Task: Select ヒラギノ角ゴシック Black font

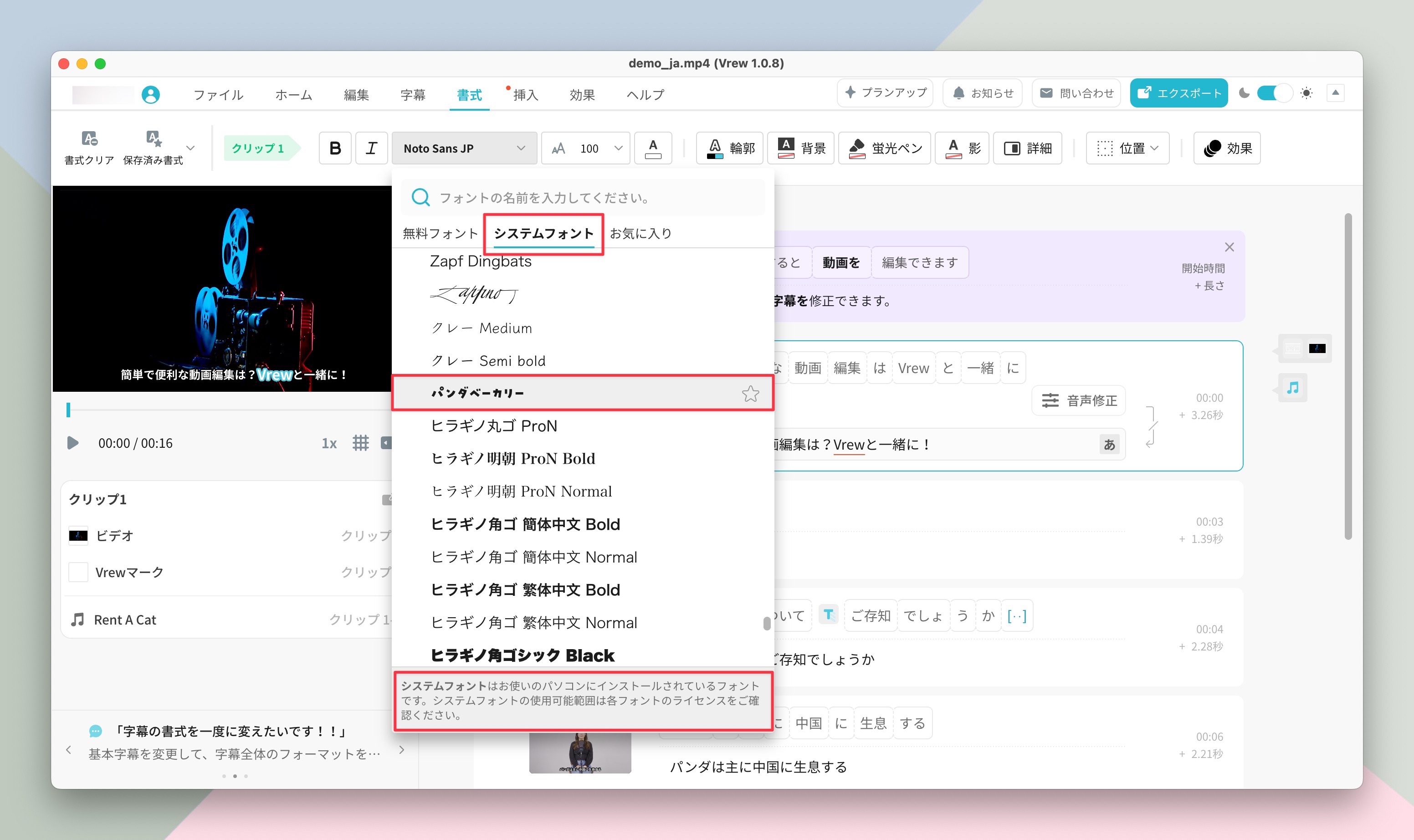Action: pos(583,655)
